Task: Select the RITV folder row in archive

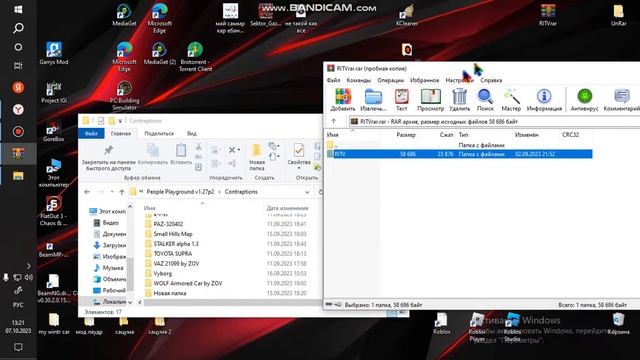Action: (x=459, y=154)
